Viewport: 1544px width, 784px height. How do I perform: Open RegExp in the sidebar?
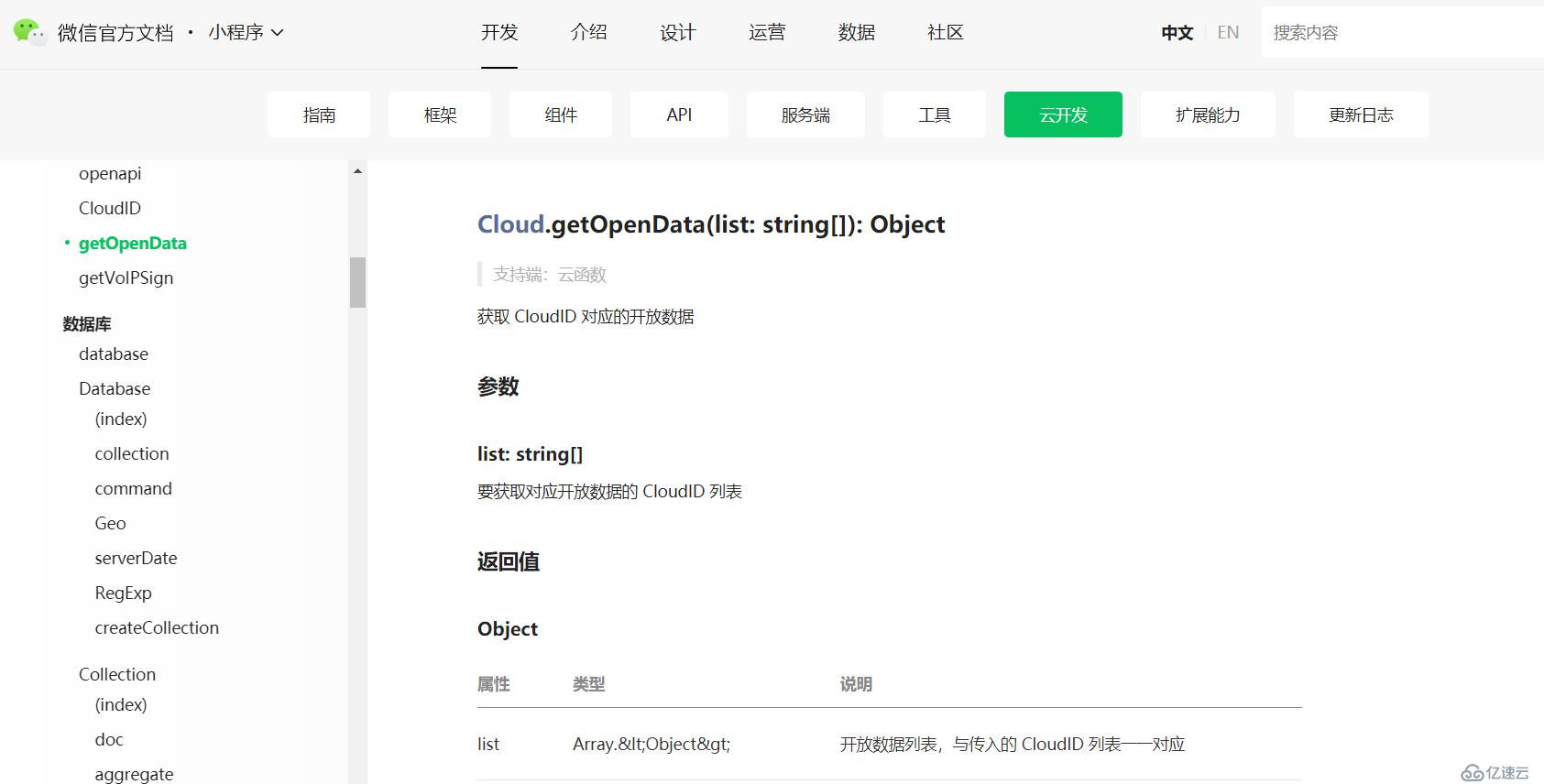click(123, 593)
